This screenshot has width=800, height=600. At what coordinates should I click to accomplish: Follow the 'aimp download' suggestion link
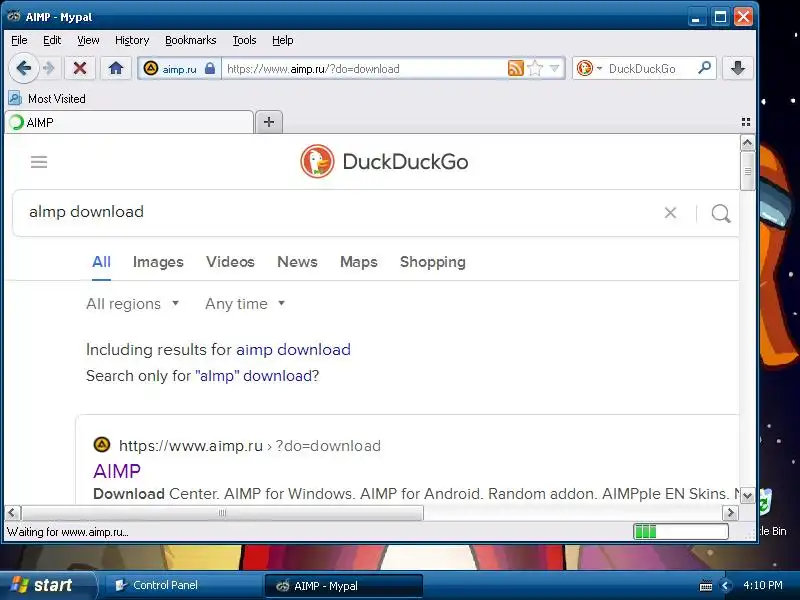point(293,350)
